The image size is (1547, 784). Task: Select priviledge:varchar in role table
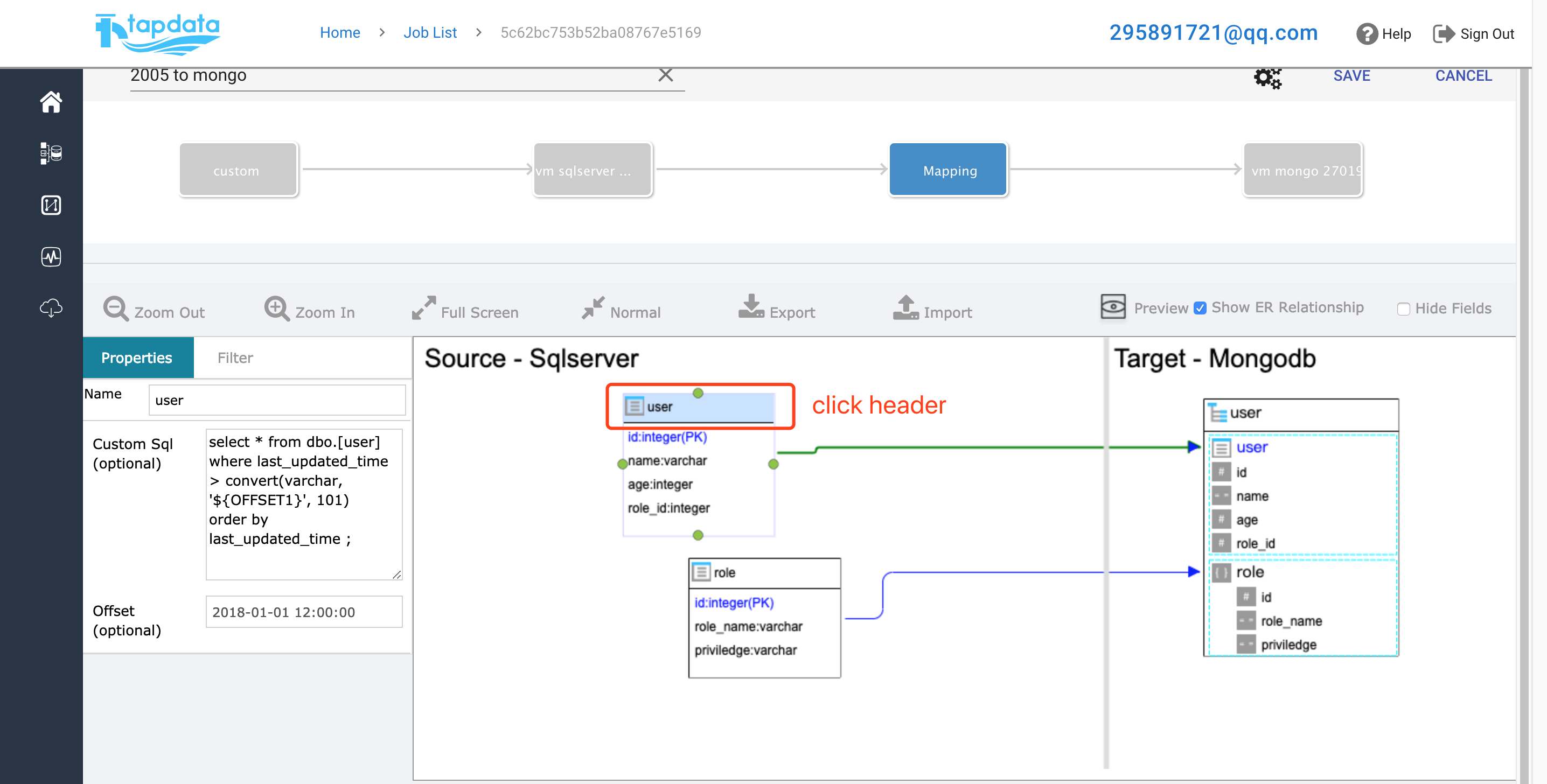pos(745,651)
